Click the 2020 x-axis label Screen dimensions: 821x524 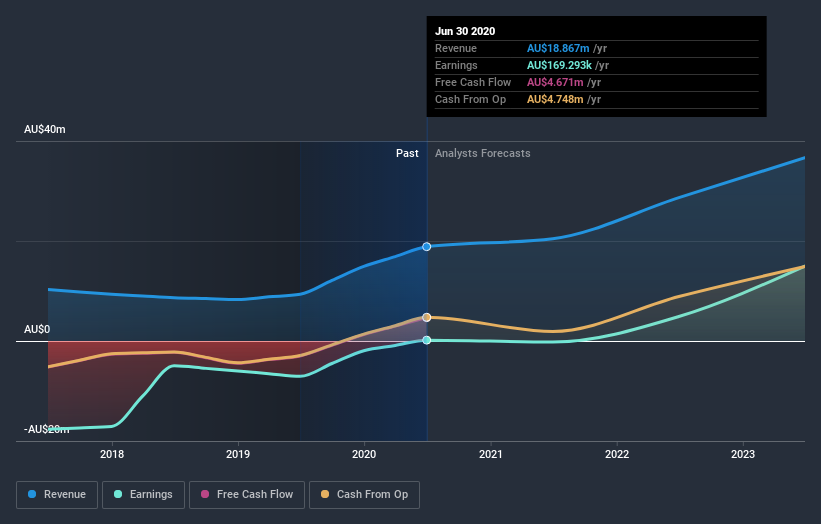tap(364, 454)
